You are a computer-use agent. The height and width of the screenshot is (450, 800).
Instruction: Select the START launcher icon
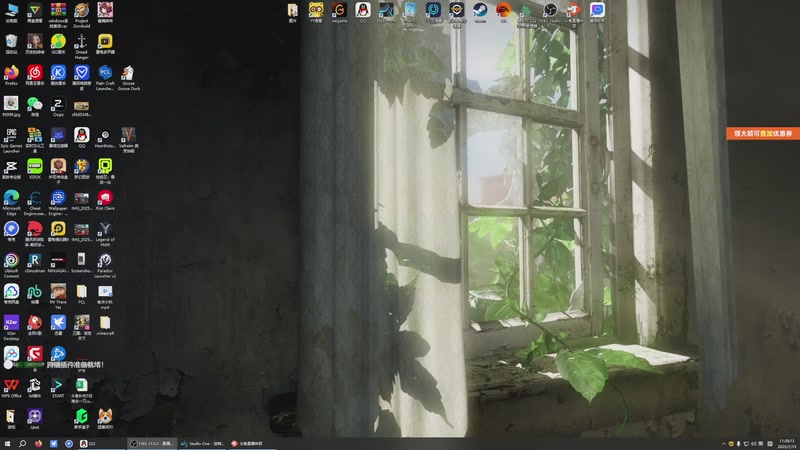58,387
